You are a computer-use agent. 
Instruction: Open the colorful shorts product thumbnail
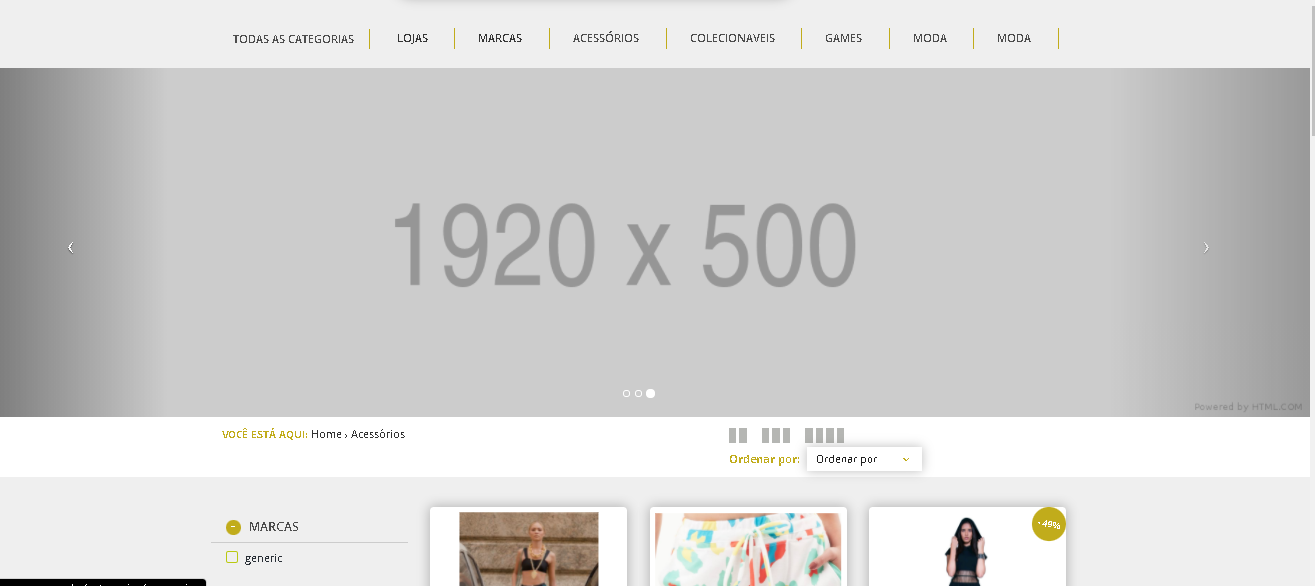tap(748, 549)
